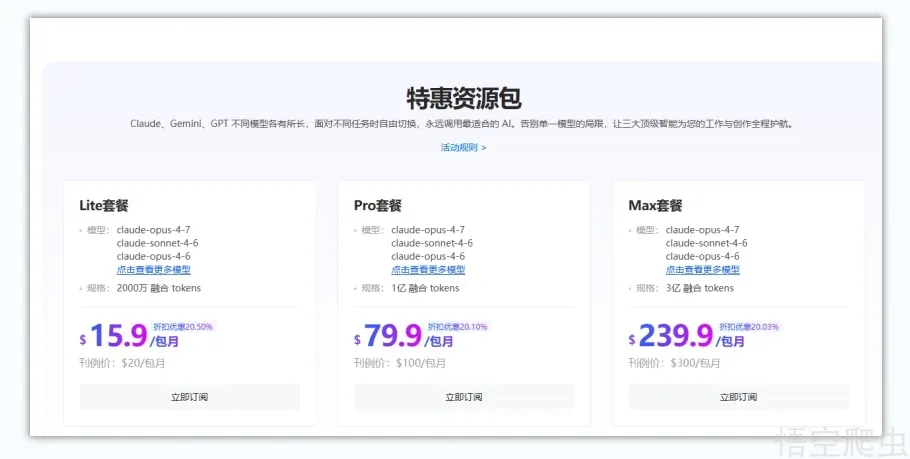910x459 pixels.
Task: Open the 活动规则 link
Action: point(463,147)
